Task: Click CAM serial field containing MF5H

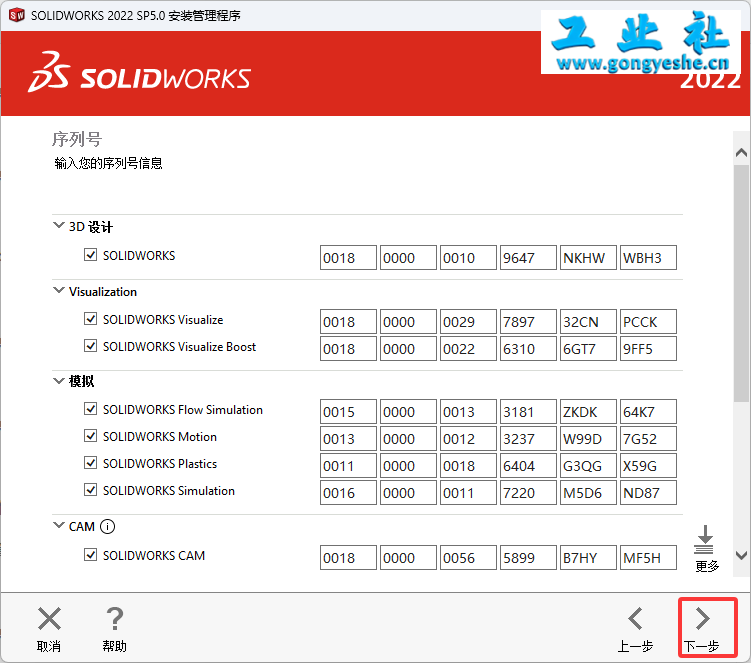Action: tap(648, 558)
